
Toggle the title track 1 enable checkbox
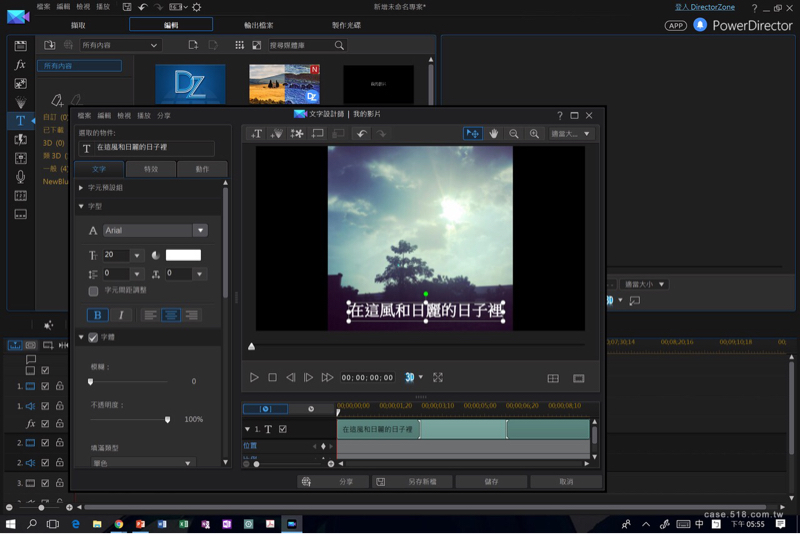click(x=283, y=429)
